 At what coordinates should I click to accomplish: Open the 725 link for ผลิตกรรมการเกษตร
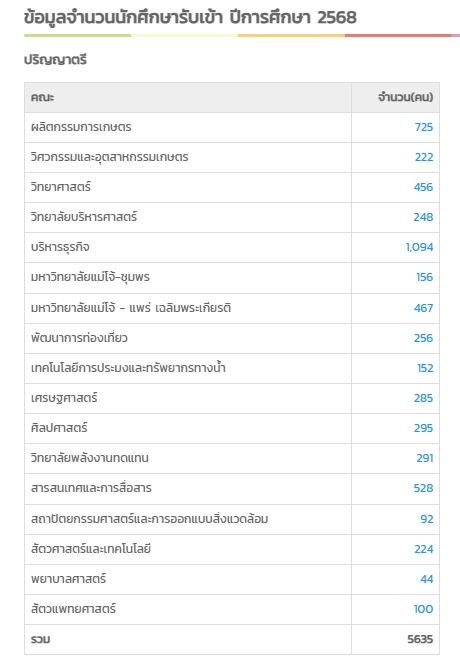[423, 127]
